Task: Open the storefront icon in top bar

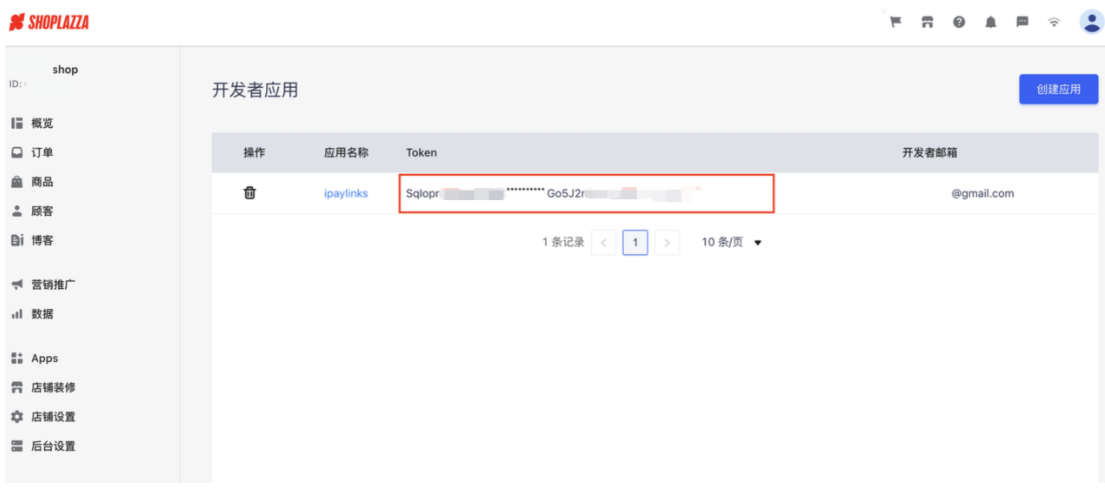Action: 927,22
